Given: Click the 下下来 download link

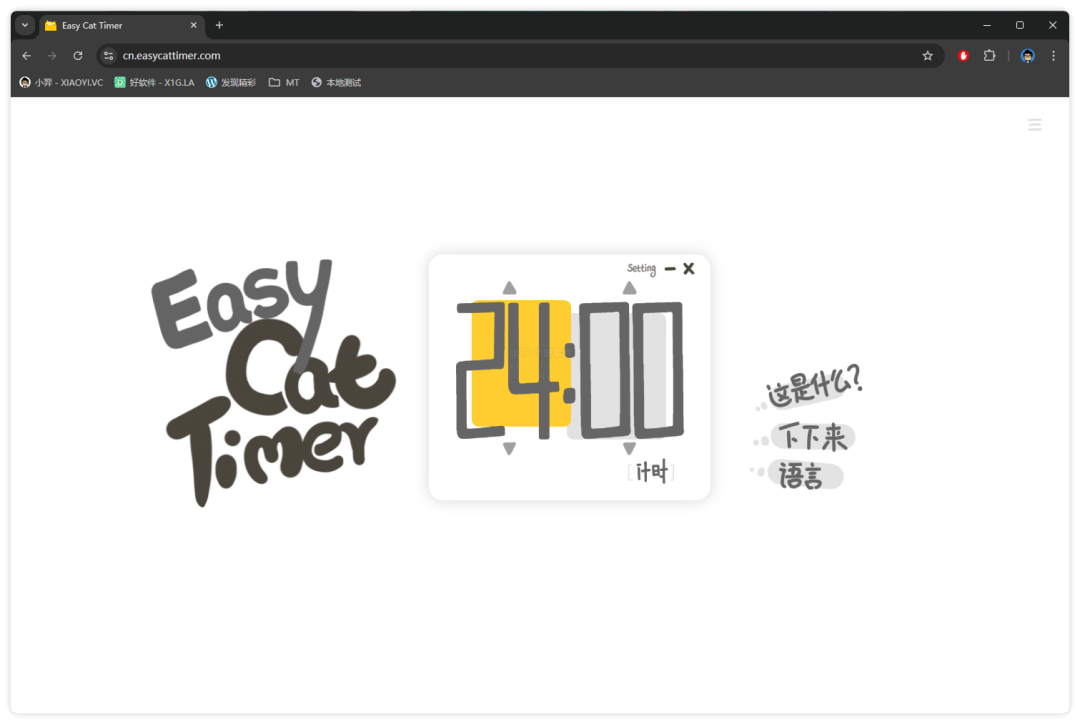Looking at the screenshot, I should click(813, 437).
